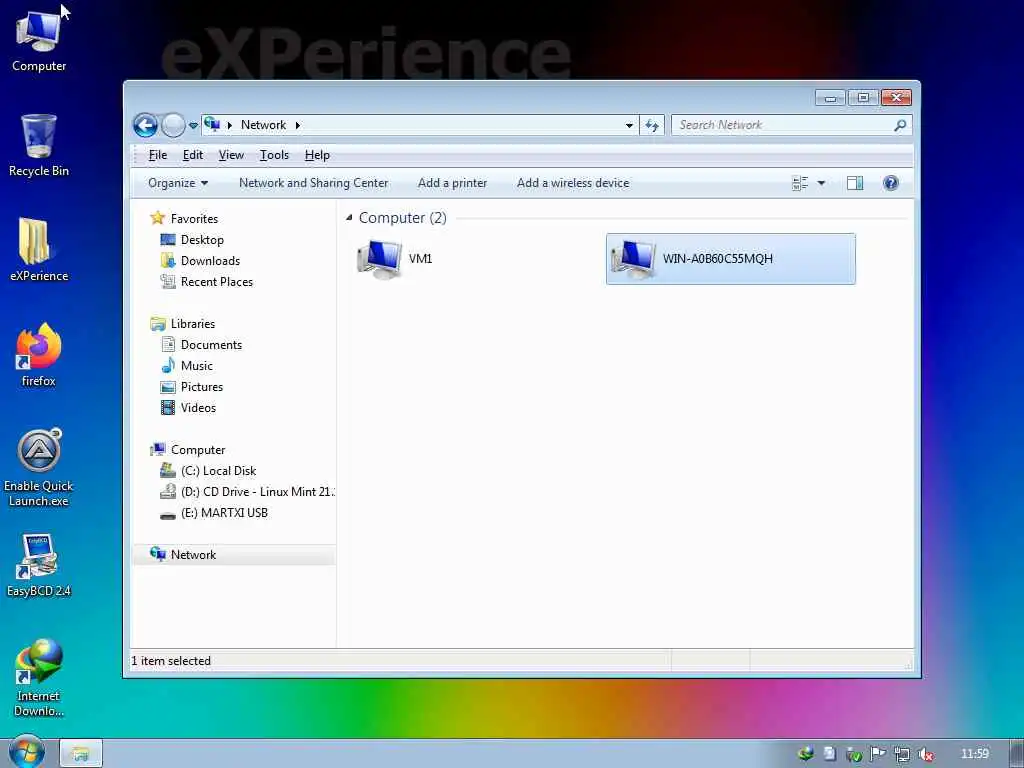
Task: Select Libraries in navigation pane
Action: point(193,324)
